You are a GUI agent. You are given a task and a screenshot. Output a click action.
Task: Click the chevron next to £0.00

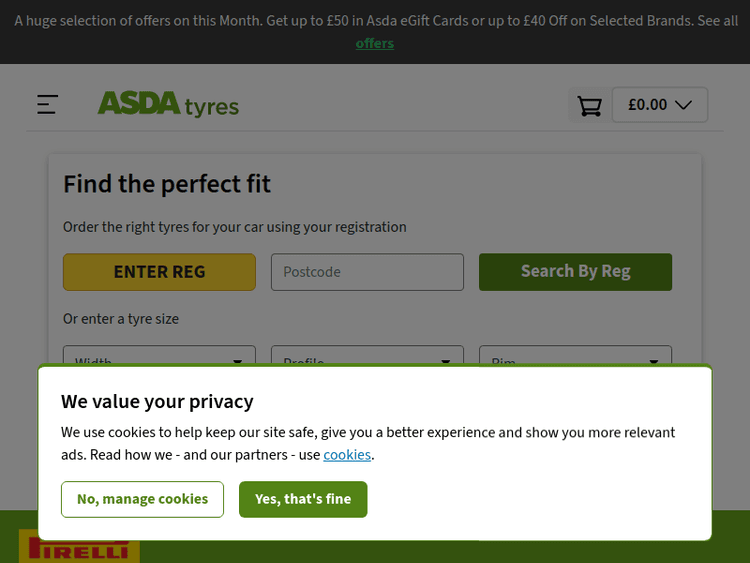(x=684, y=105)
